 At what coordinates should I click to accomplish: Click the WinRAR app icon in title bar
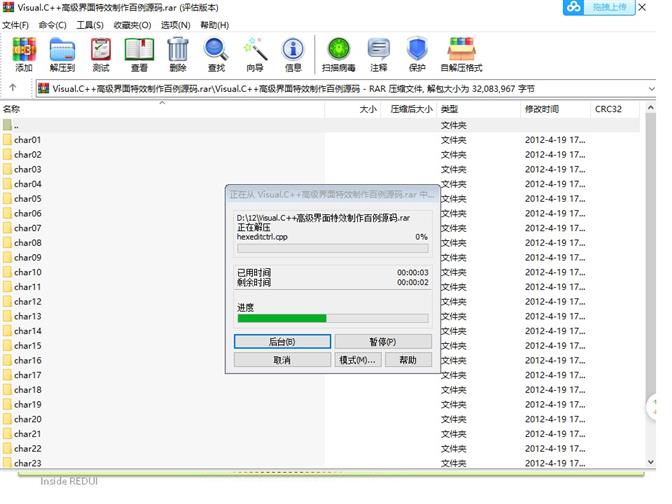tap(8, 7)
